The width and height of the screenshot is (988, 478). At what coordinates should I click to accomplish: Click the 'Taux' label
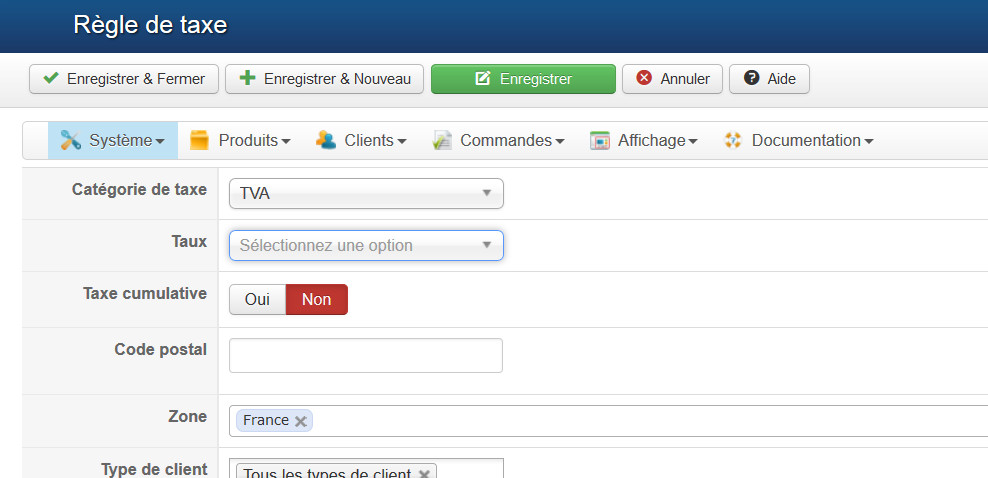click(189, 241)
